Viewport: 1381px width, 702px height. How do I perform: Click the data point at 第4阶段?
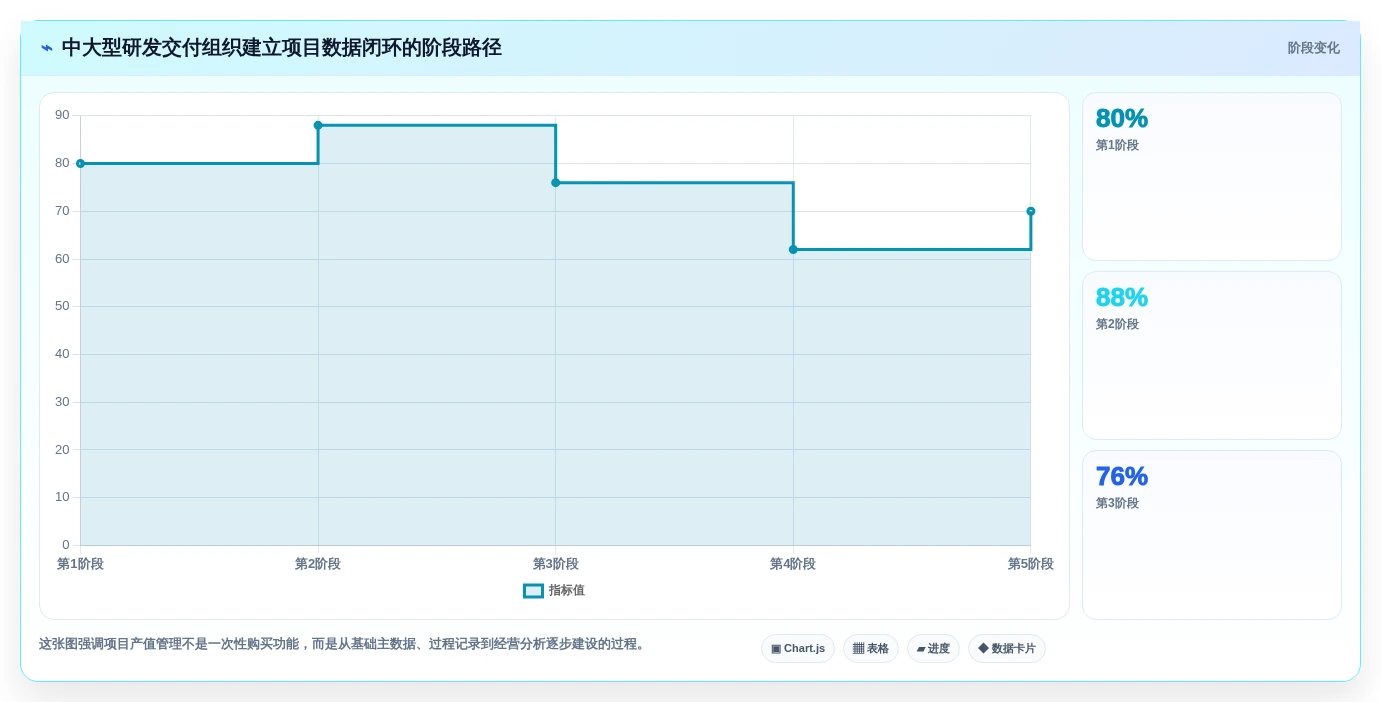pos(793,249)
